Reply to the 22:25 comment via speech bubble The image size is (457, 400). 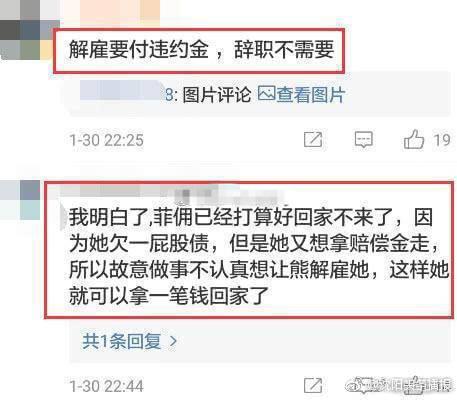pos(363,139)
